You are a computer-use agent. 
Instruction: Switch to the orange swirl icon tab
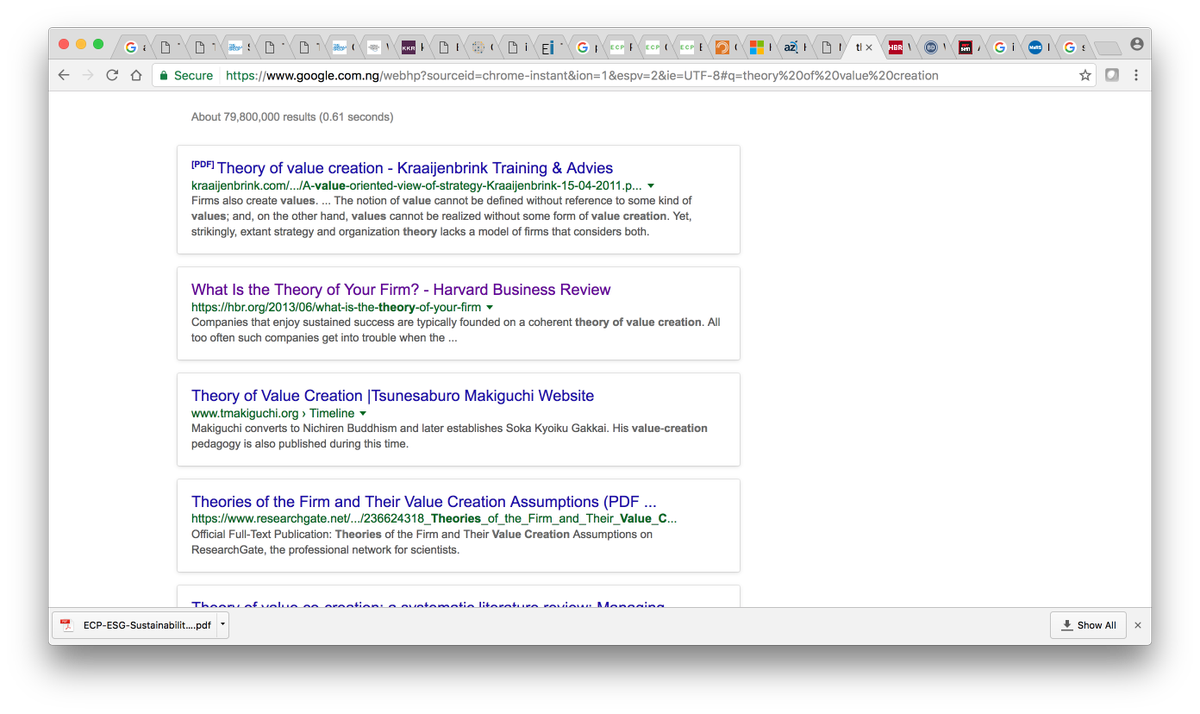(x=722, y=47)
